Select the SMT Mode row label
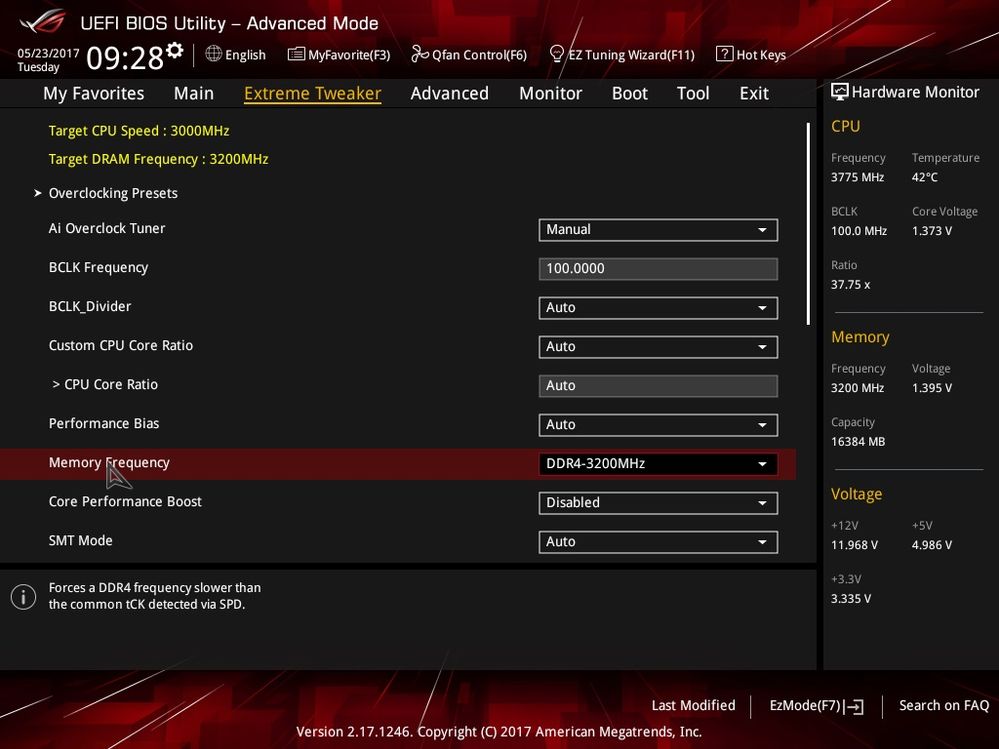Image resolution: width=999 pixels, height=749 pixels. point(80,541)
